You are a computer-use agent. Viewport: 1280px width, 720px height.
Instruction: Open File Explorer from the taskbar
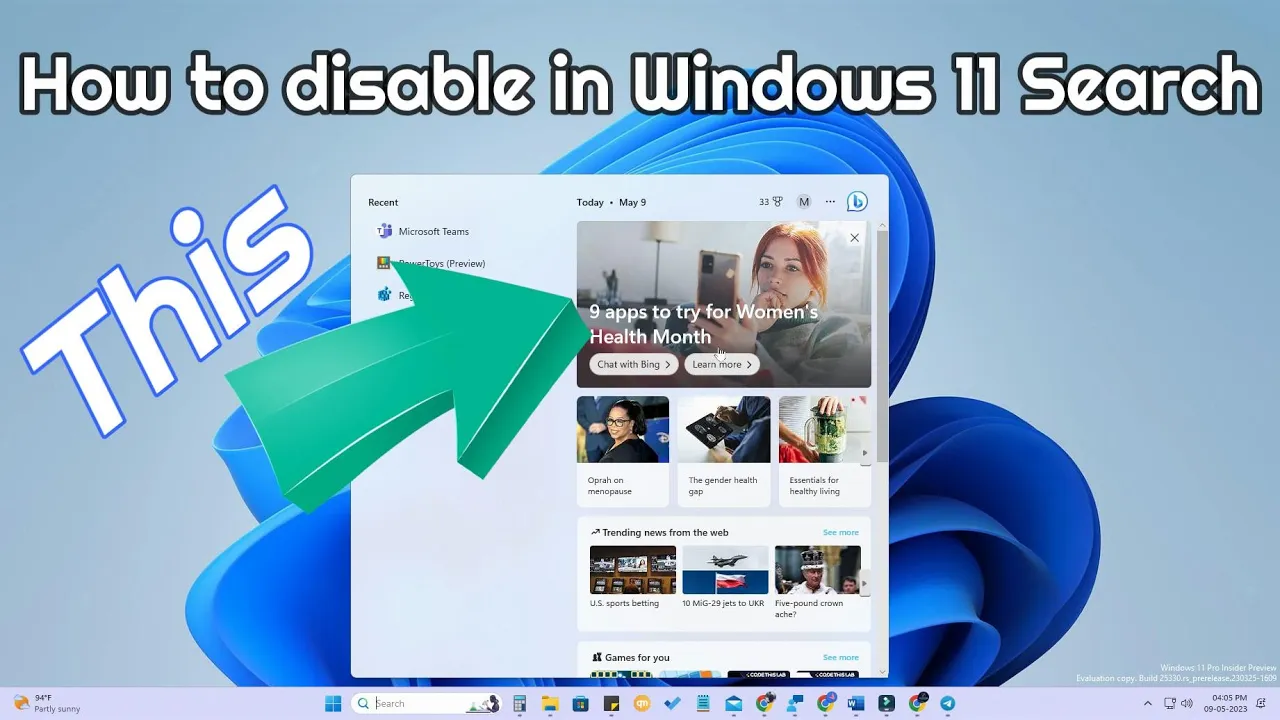pyautogui.click(x=549, y=703)
